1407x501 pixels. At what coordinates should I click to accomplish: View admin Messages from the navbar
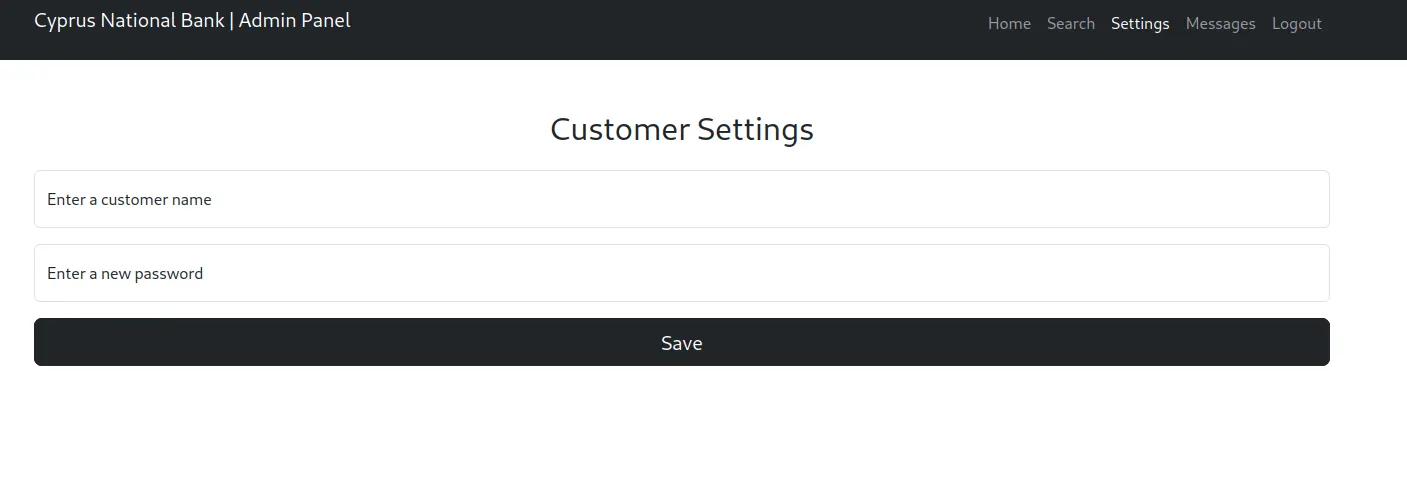pos(1220,24)
